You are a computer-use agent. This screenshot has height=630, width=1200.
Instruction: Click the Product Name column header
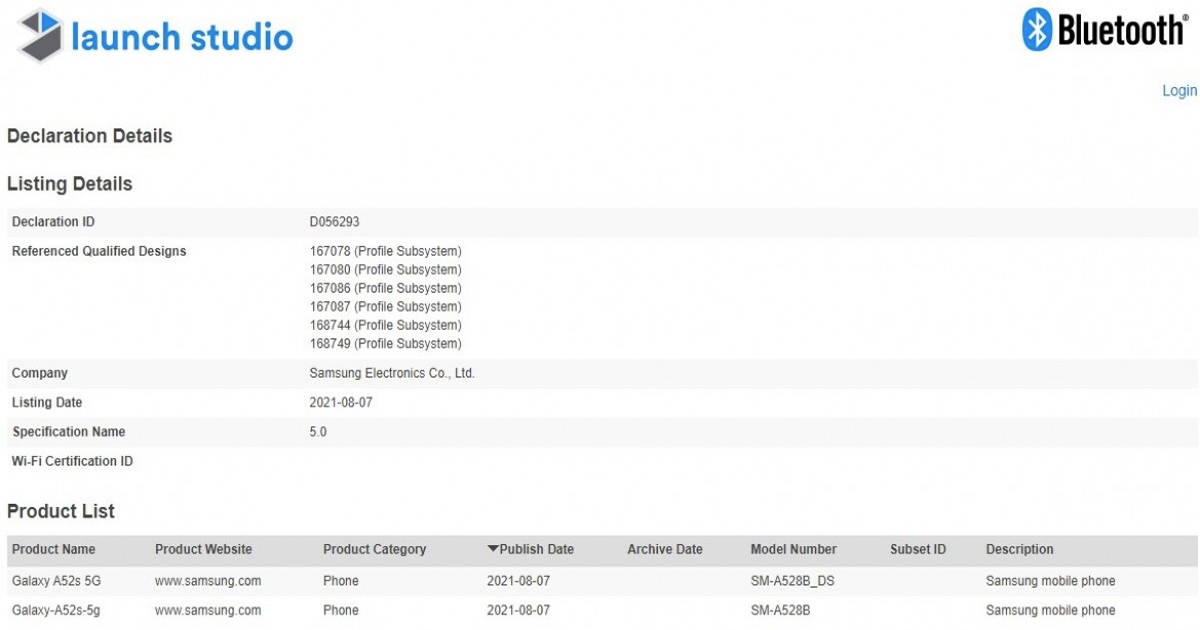coord(54,549)
